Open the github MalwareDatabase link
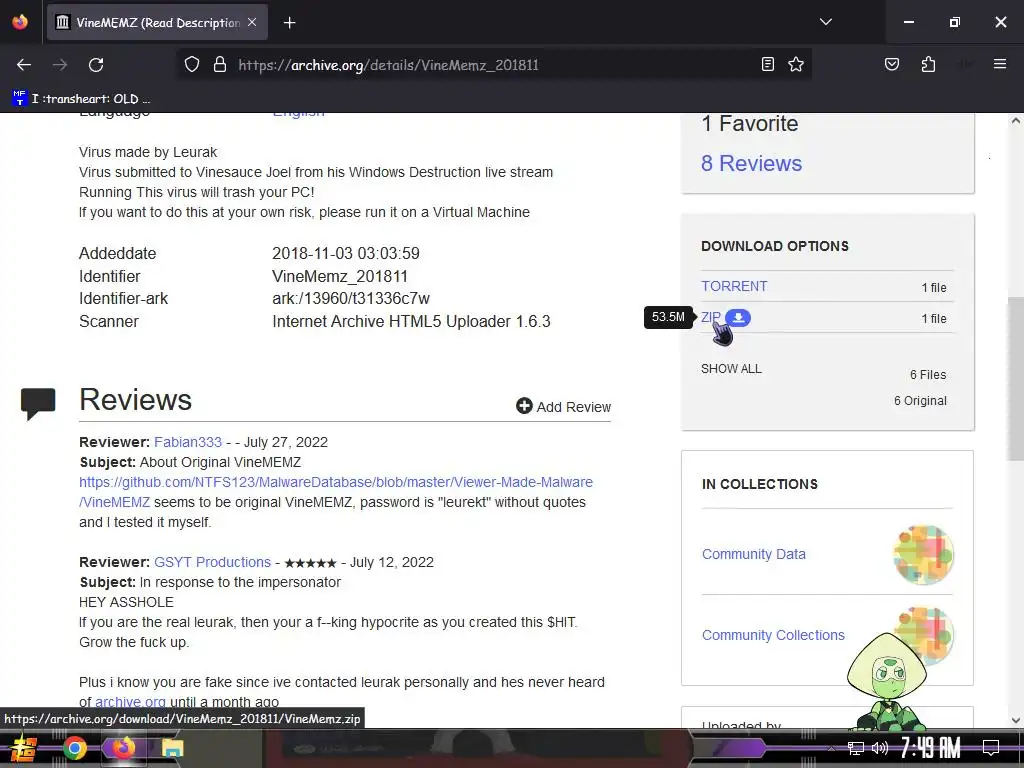Viewport: 1024px width, 768px height. (x=336, y=492)
